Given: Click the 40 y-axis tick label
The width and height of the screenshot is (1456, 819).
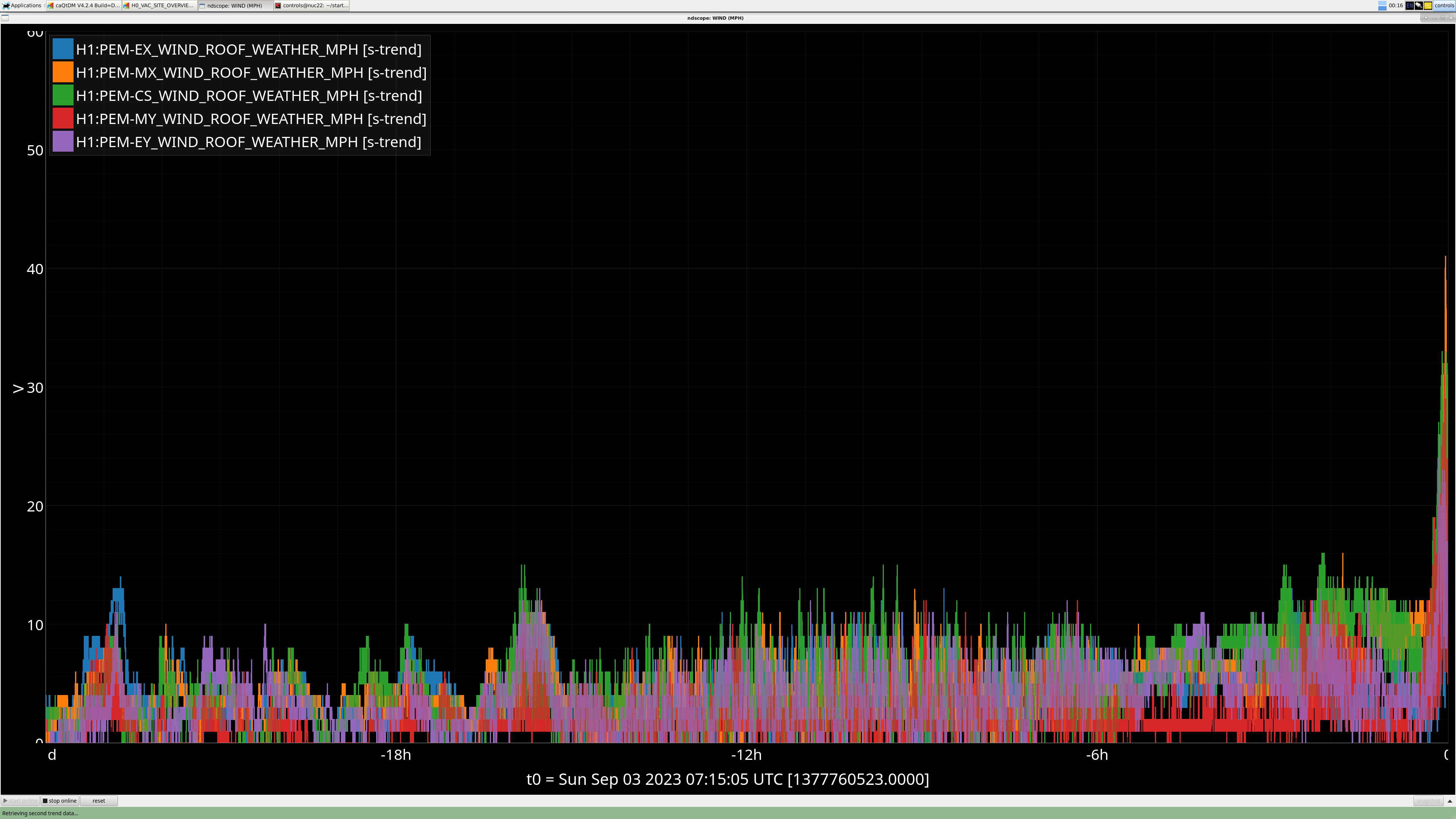Looking at the screenshot, I should [35, 269].
